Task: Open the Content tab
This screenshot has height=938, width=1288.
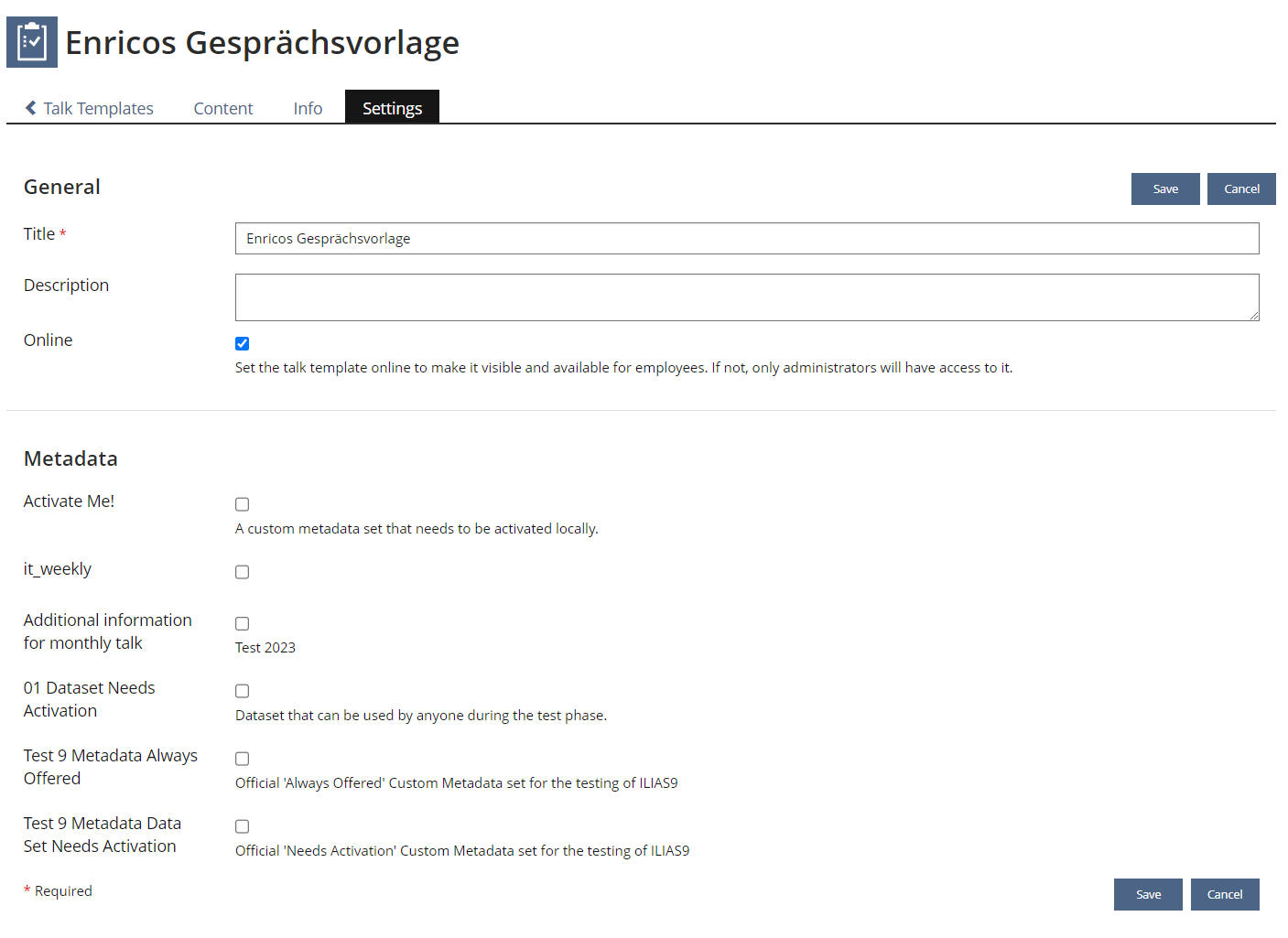Action: click(x=222, y=108)
